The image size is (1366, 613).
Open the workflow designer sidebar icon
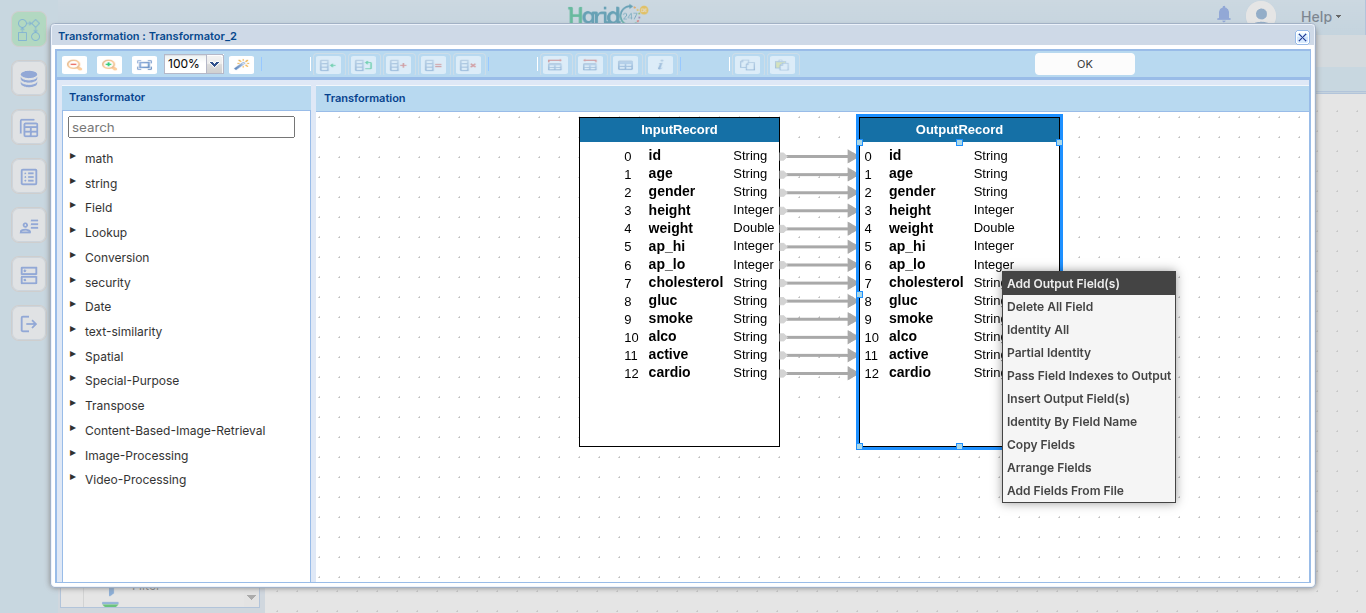pos(29,28)
